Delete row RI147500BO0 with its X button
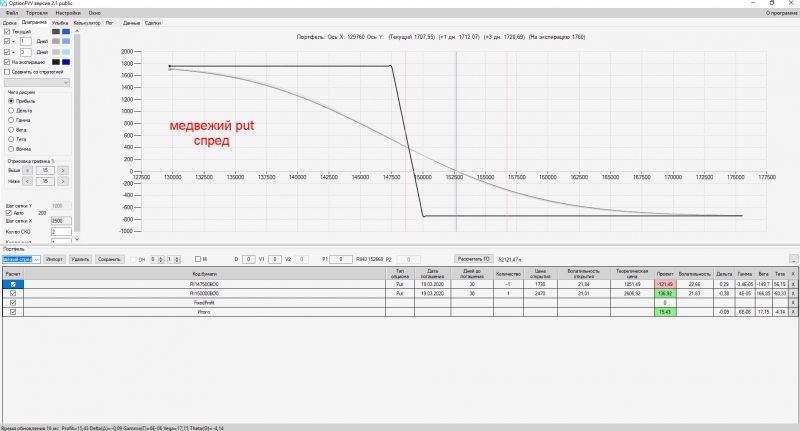The image size is (800, 431). pos(793,284)
